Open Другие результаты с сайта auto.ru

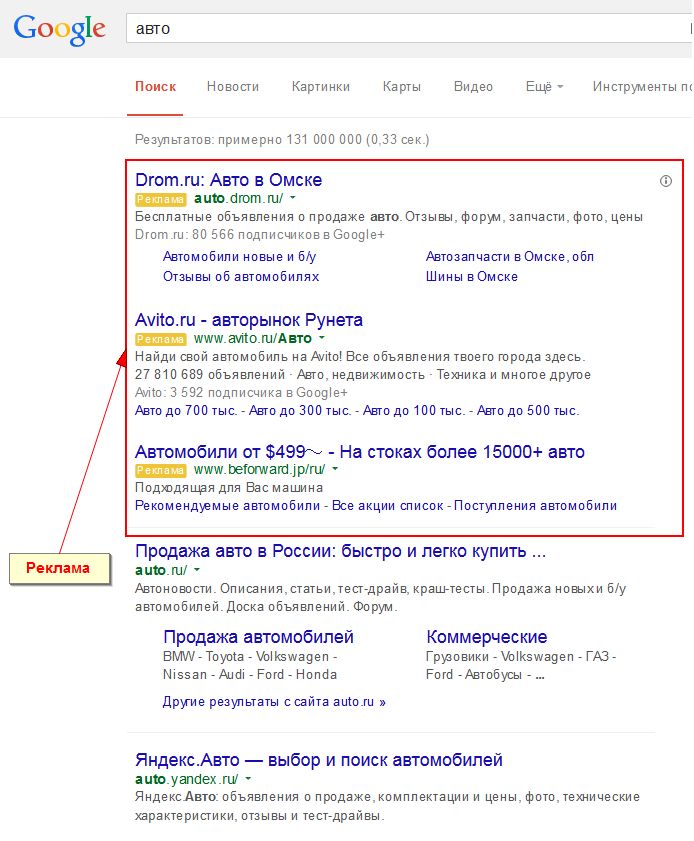[274, 702]
